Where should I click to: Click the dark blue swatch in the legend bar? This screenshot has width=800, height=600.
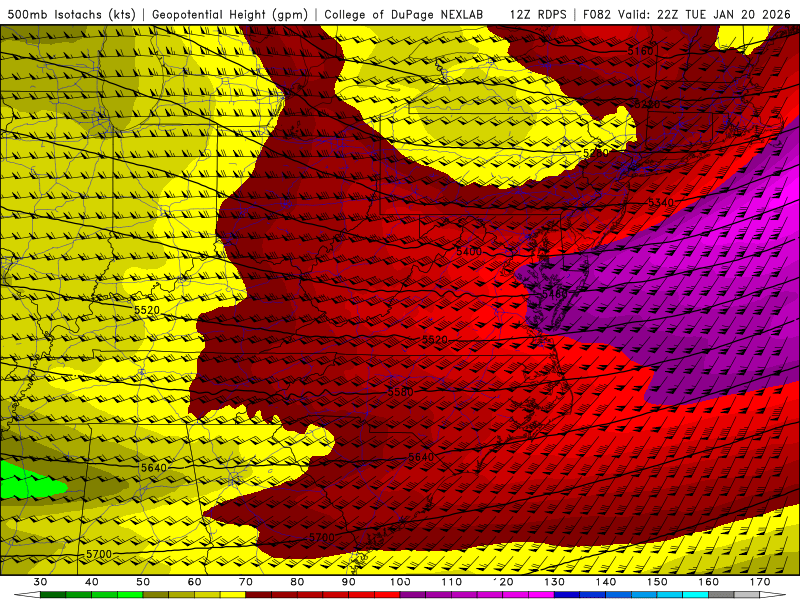tap(567, 593)
